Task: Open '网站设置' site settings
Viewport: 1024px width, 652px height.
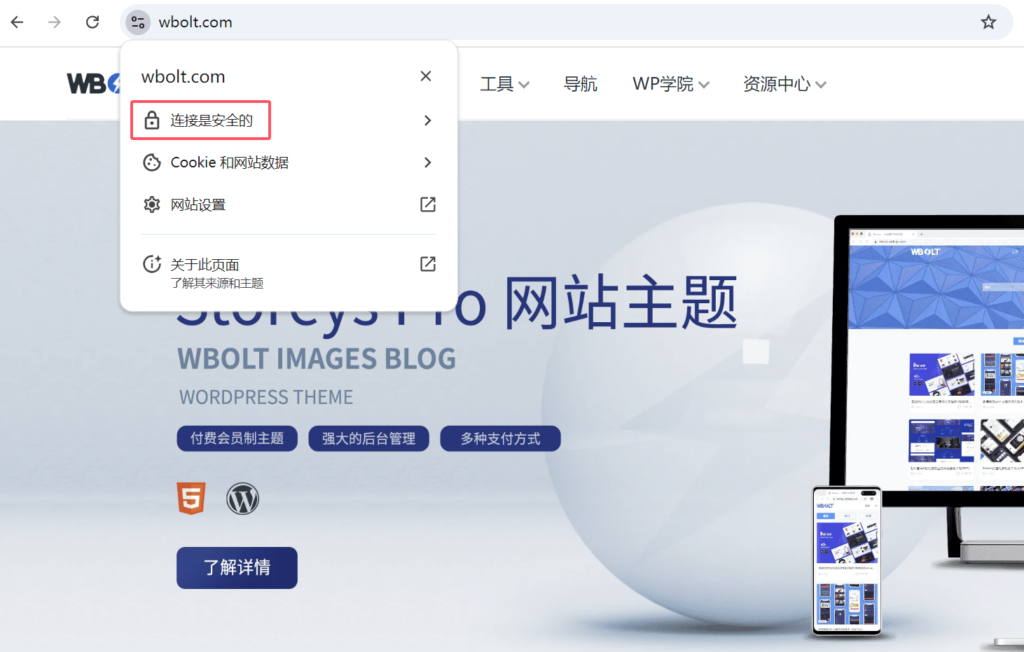Action: 288,204
